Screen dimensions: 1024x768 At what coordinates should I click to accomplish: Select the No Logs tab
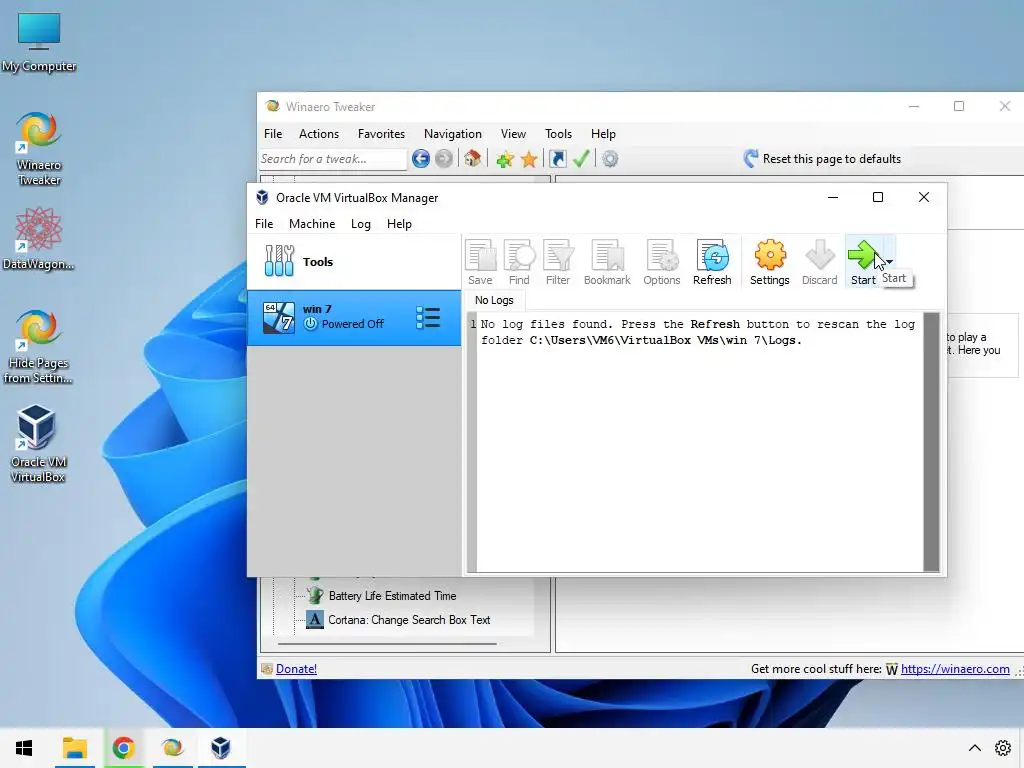[x=494, y=300]
